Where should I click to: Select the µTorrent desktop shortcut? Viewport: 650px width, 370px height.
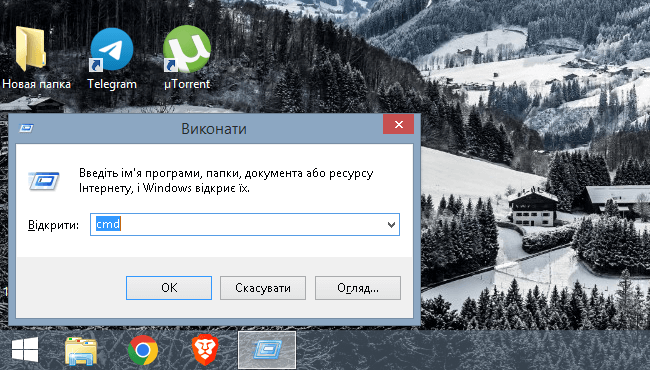[187, 49]
